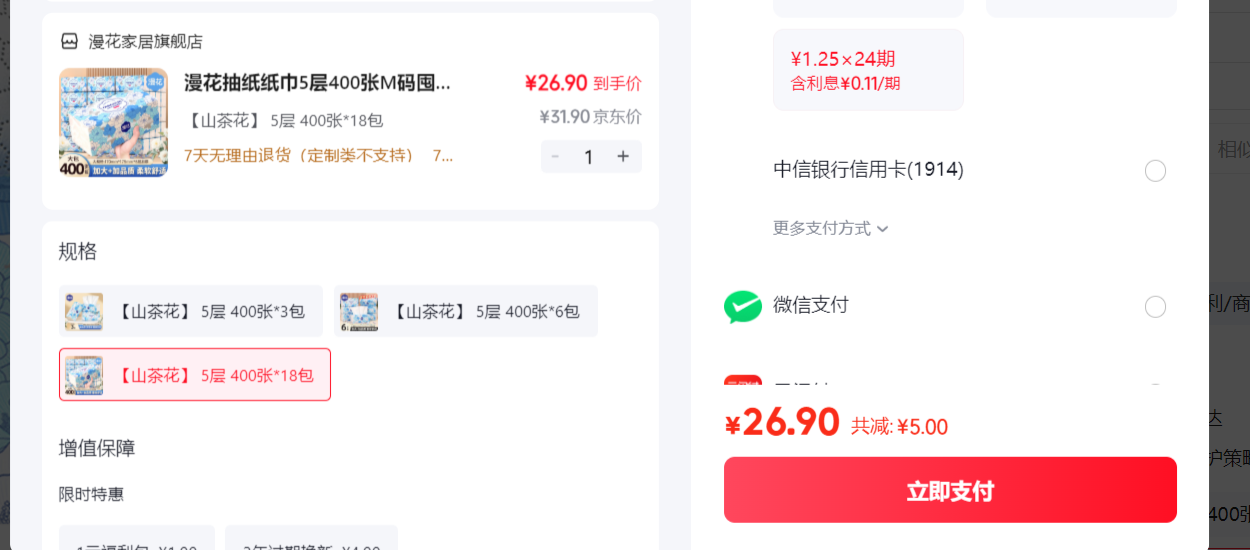1250x550 pixels.
Task: Click the quantity input field showing 1
Action: click(589, 156)
